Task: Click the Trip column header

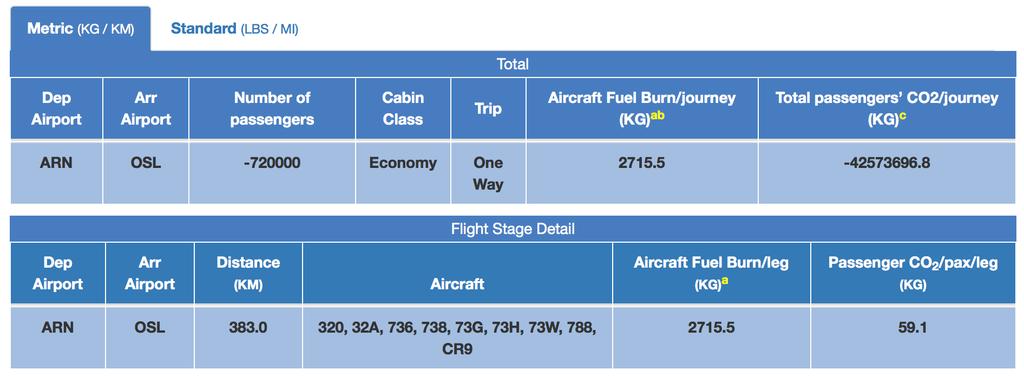Action: pos(488,108)
